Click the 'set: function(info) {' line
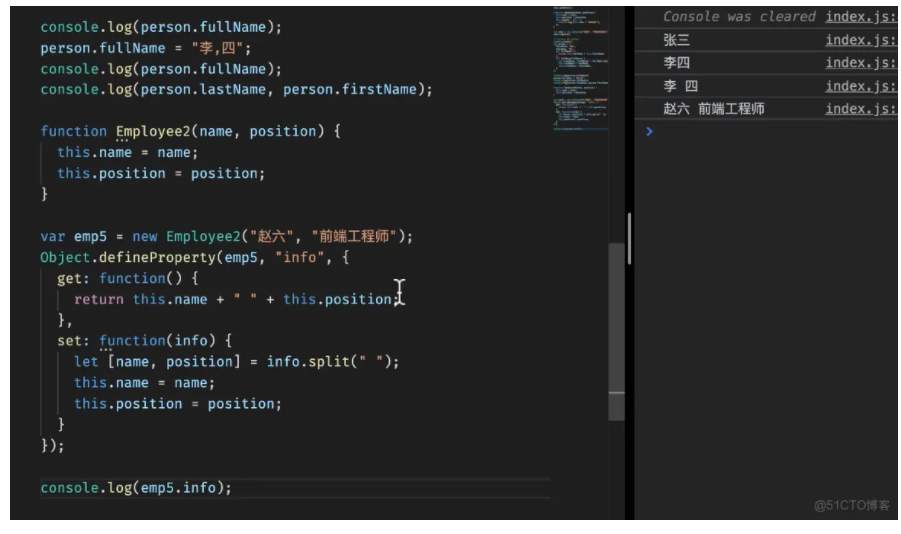Viewport: 901px width, 534px height. [x=144, y=341]
